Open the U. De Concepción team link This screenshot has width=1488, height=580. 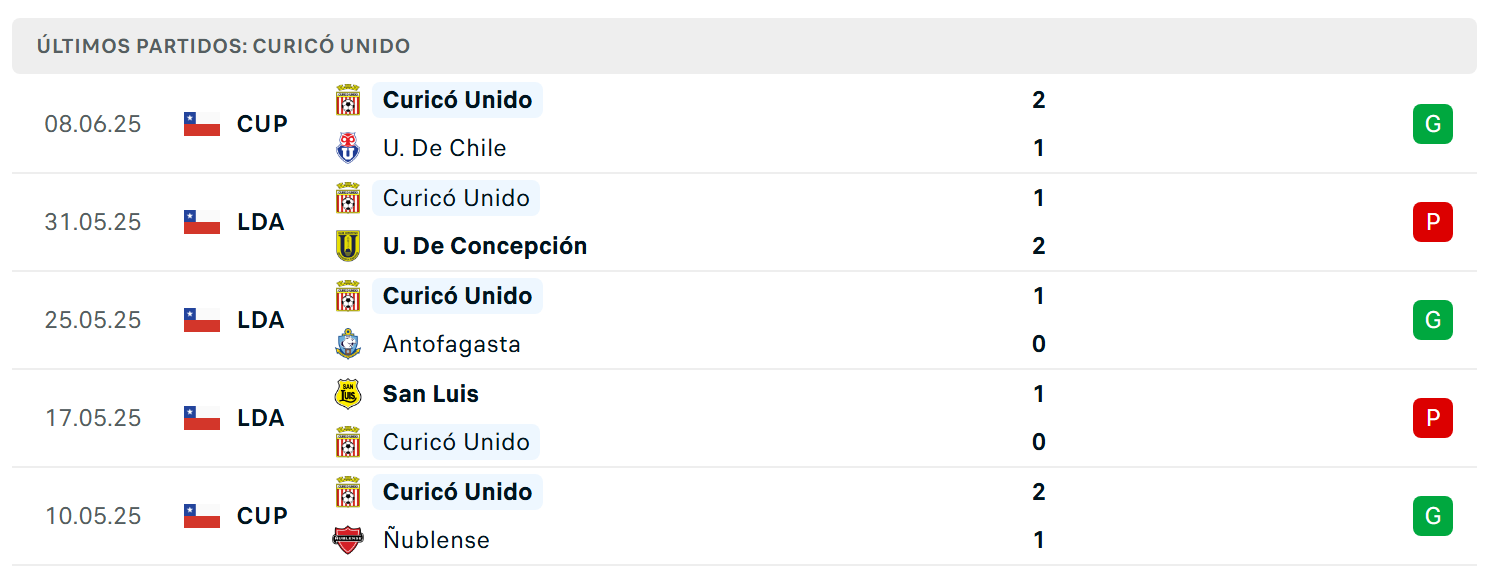pyautogui.click(x=485, y=246)
